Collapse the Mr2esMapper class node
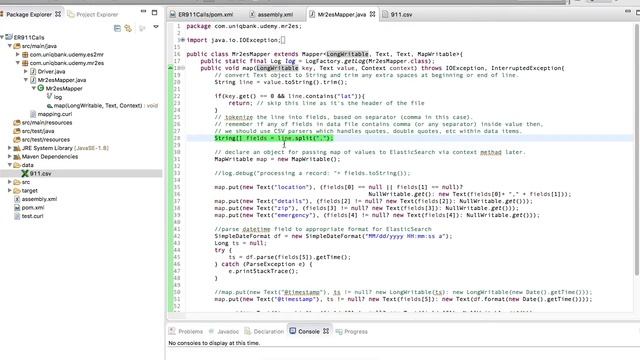The width and height of the screenshot is (640, 360). click(33, 88)
